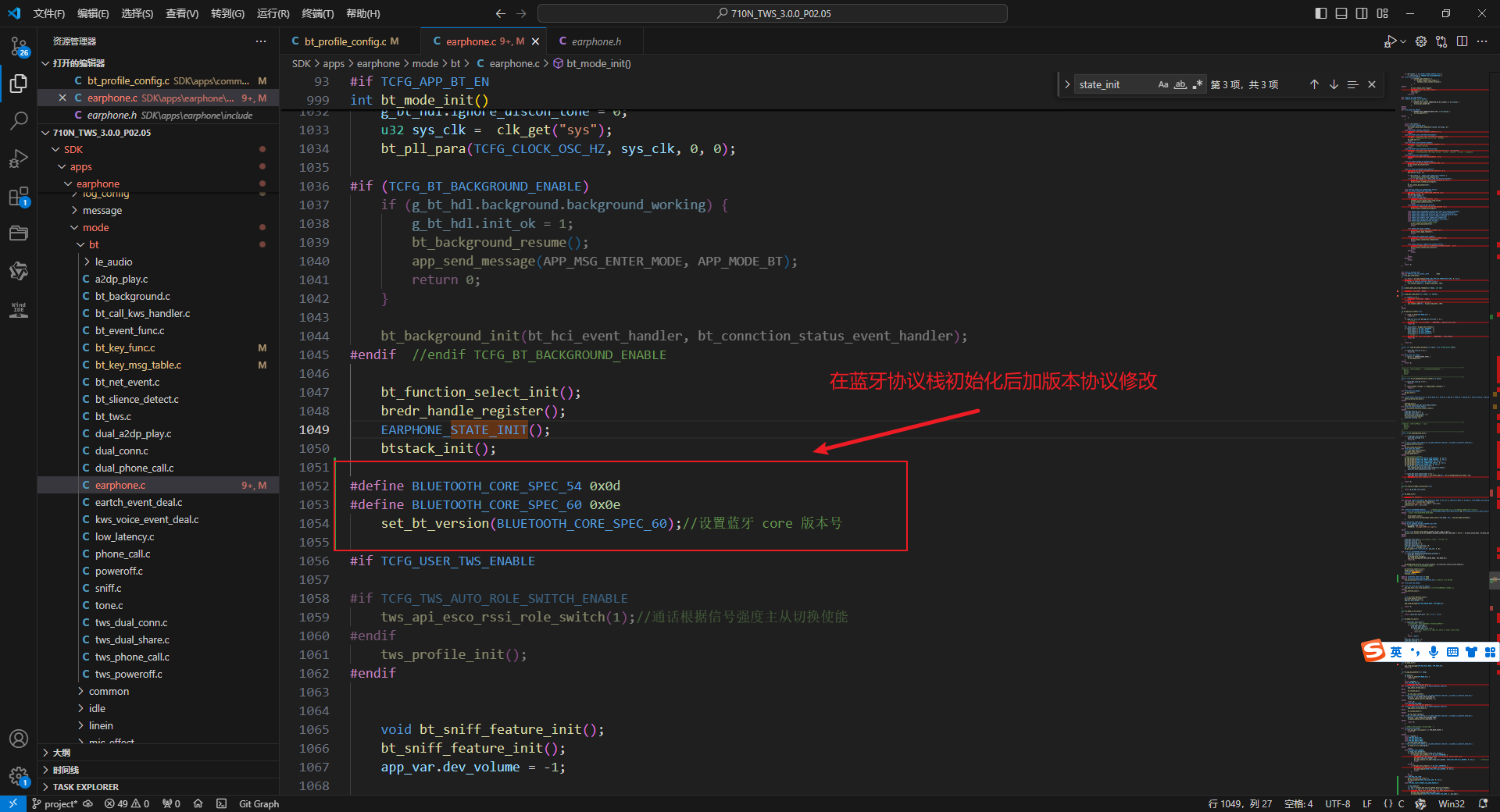Click notifications bell in status bar
Screen dimensions: 1500x812
point(1483,803)
